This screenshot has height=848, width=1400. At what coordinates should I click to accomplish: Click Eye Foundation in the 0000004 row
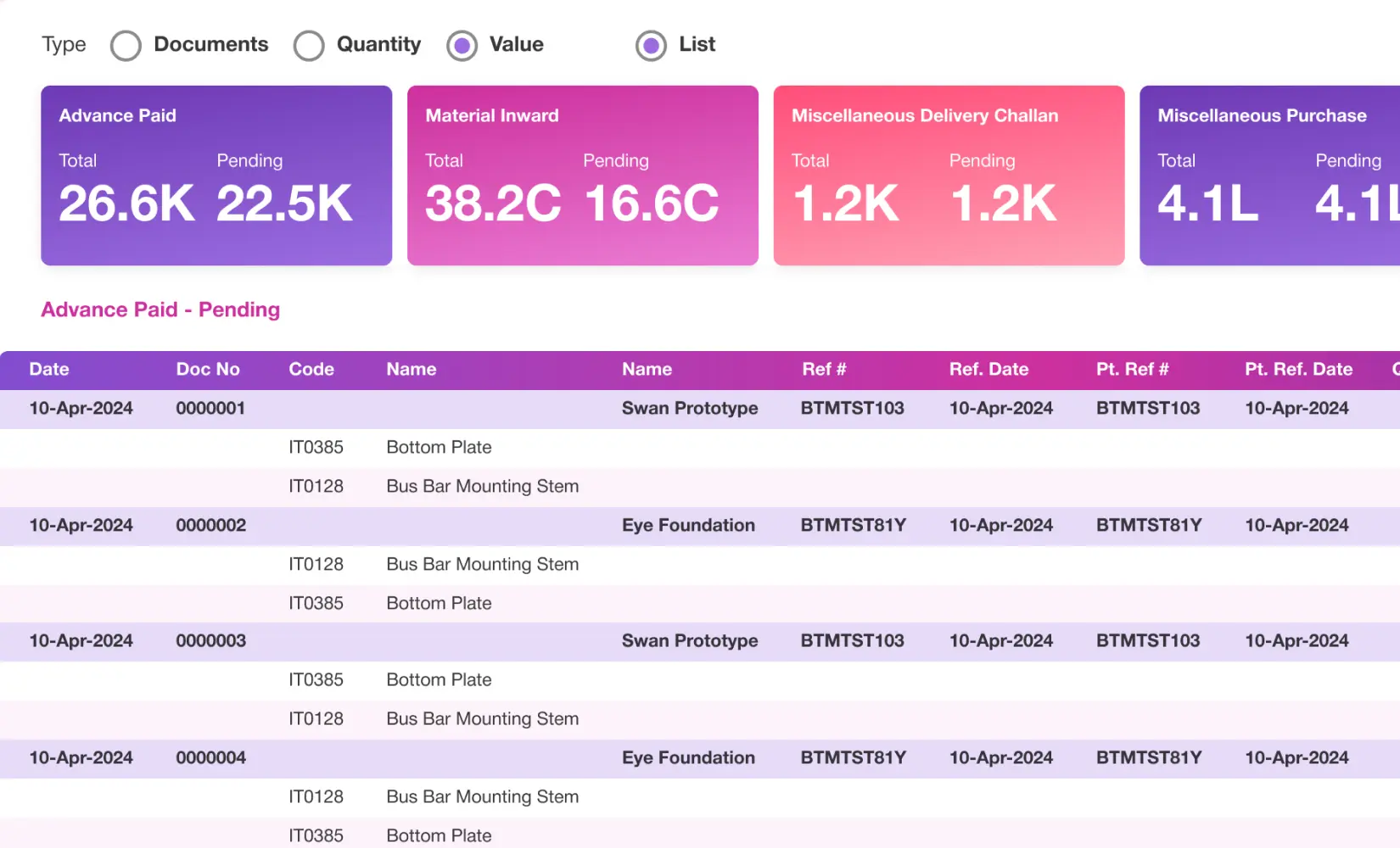click(x=688, y=758)
